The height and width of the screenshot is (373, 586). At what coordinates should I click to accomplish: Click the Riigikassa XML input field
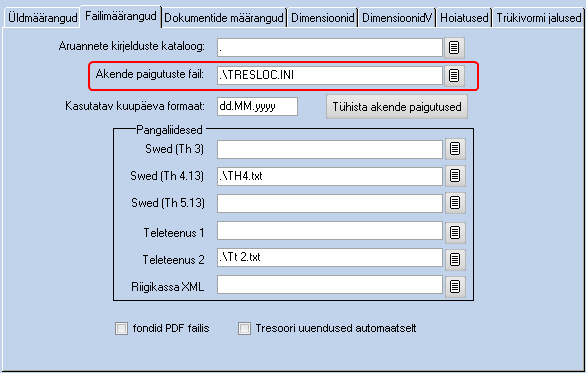coord(330,285)
